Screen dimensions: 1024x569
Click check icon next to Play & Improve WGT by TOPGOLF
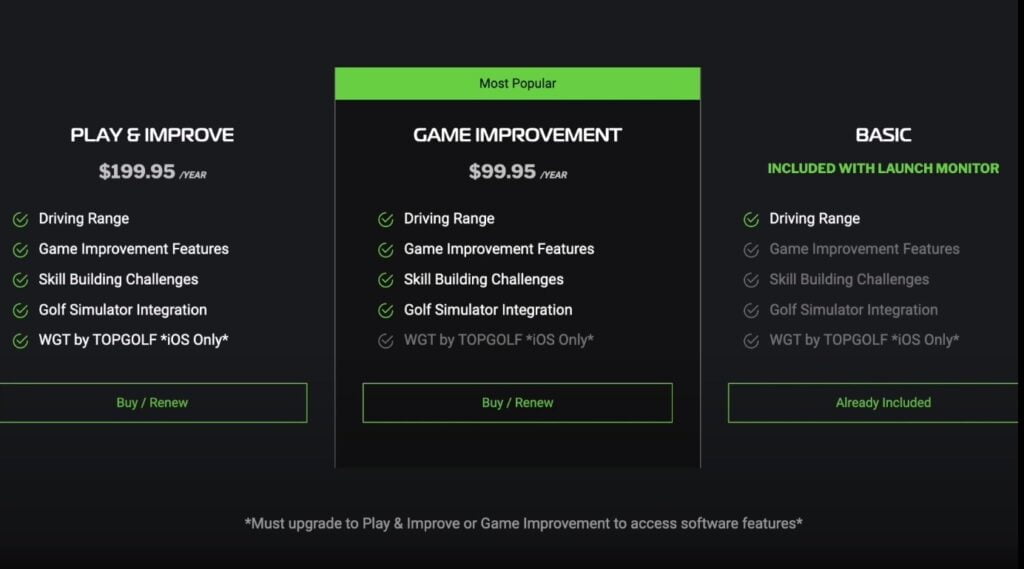(x=20, y=341)
